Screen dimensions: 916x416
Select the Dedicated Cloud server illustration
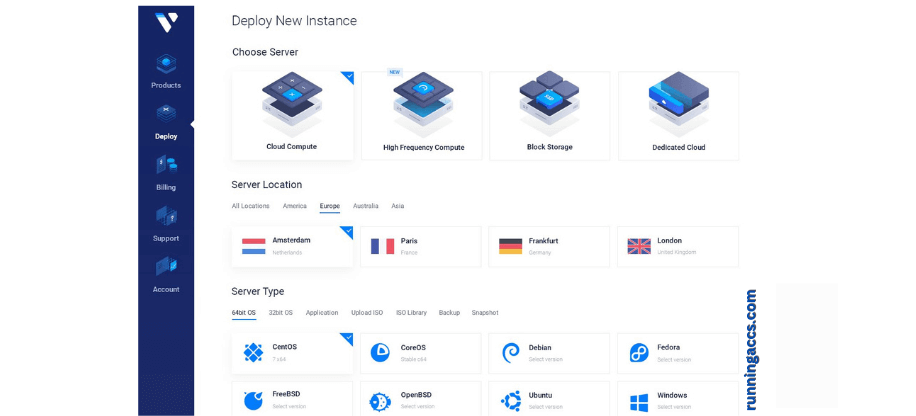pyautogui.click(x=678, y=104)
